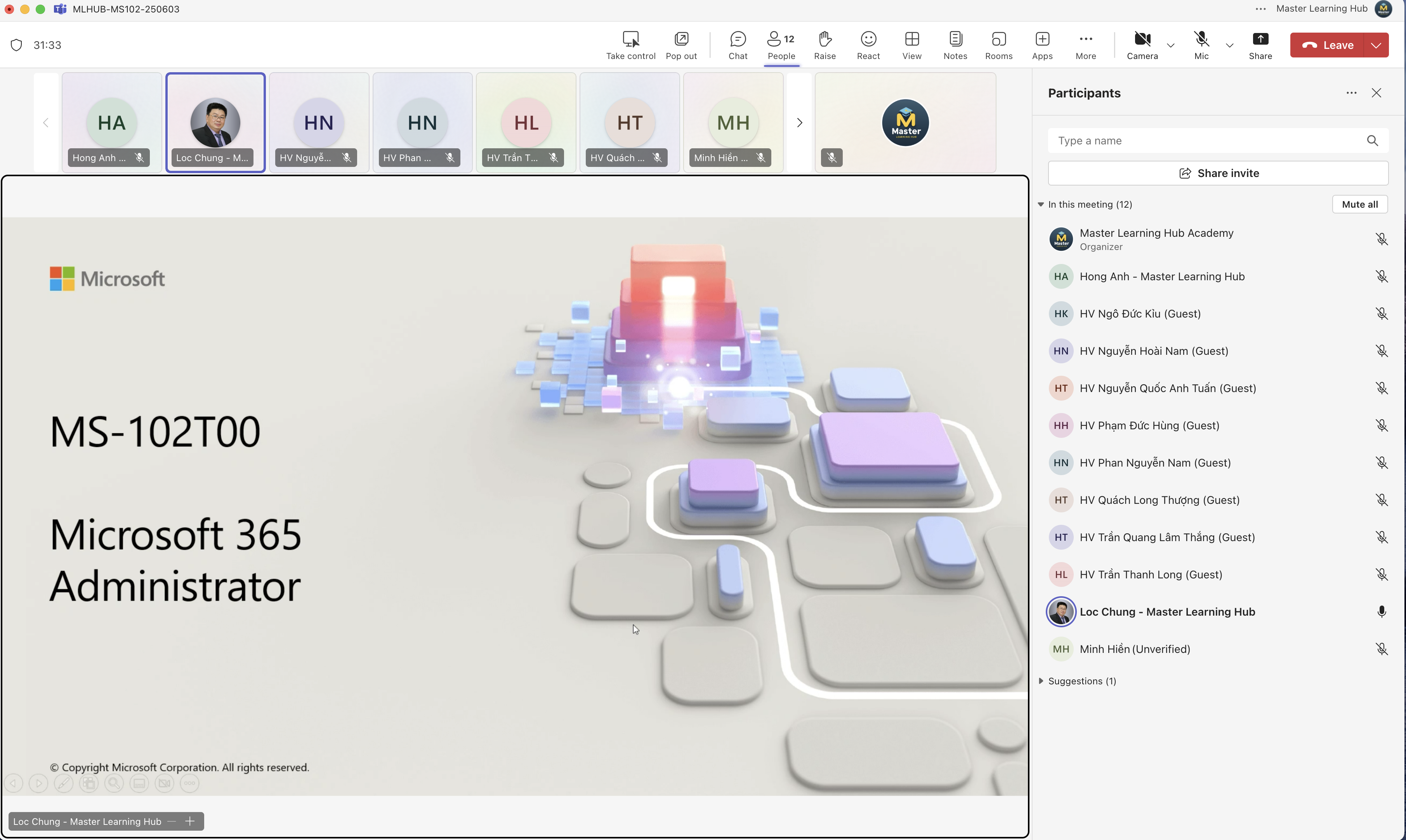1406x840 pixels.
Task: Open the Leave options dropdown arrow
Action: pos(1376,45)
